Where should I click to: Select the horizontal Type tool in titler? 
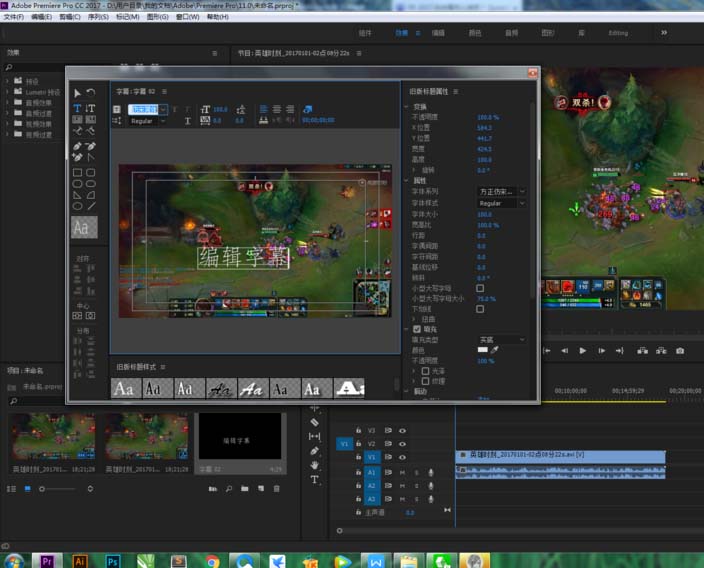[x=77, y=108]
